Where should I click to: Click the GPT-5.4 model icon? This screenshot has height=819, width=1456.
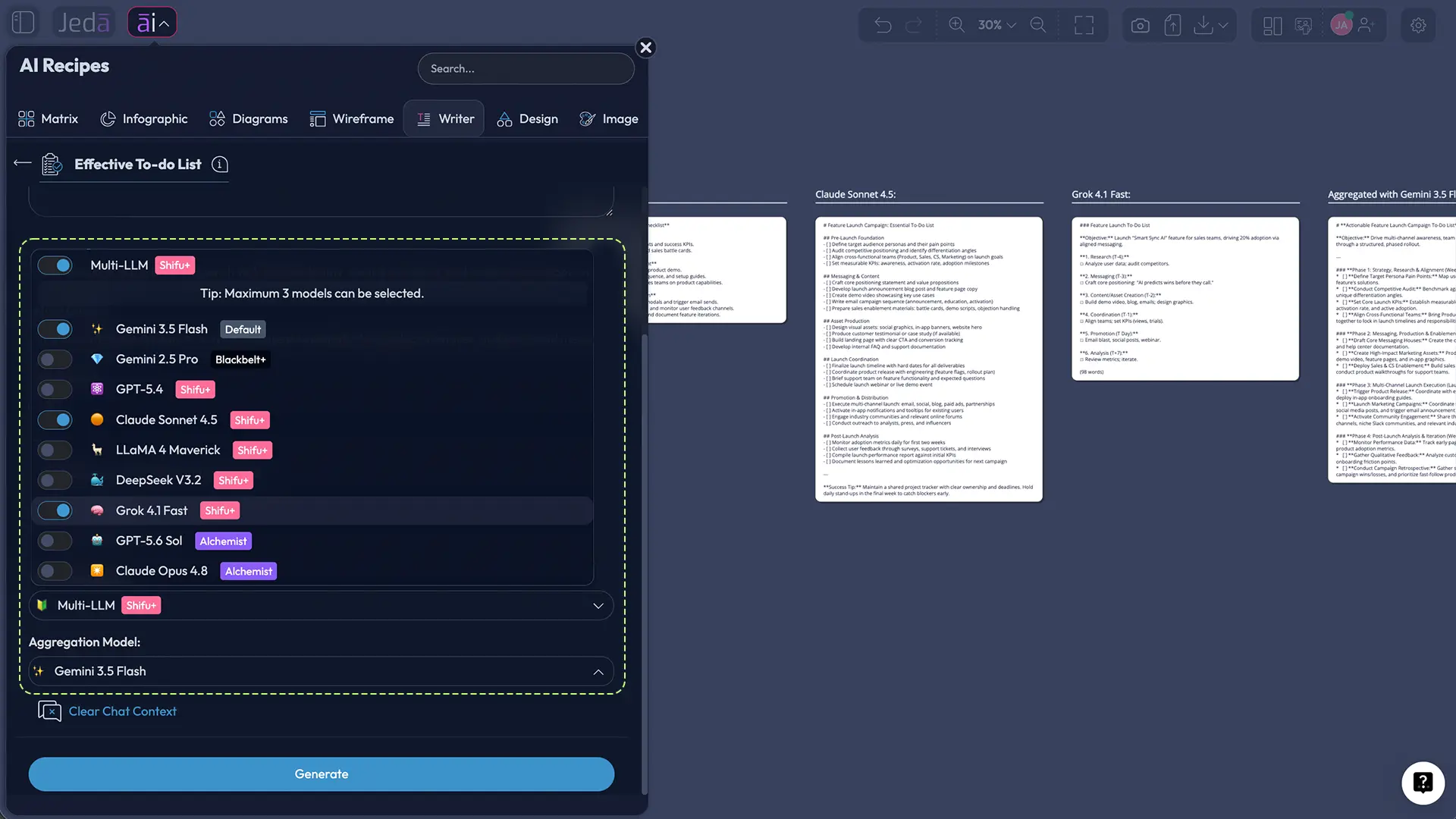[x=97, y=389]
